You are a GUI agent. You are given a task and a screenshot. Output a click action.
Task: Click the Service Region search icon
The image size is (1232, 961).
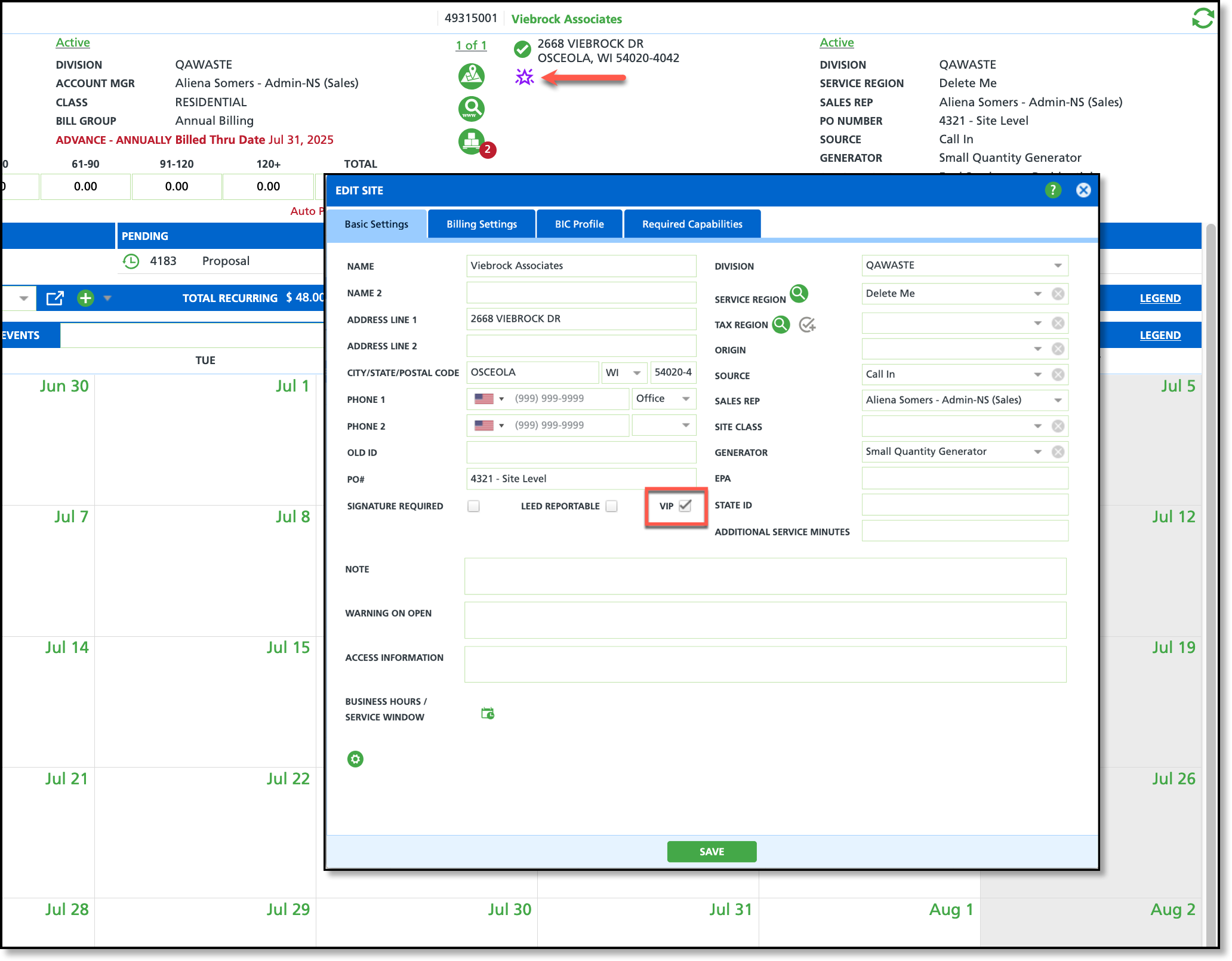pyautogui.click(x=799, y=293)
